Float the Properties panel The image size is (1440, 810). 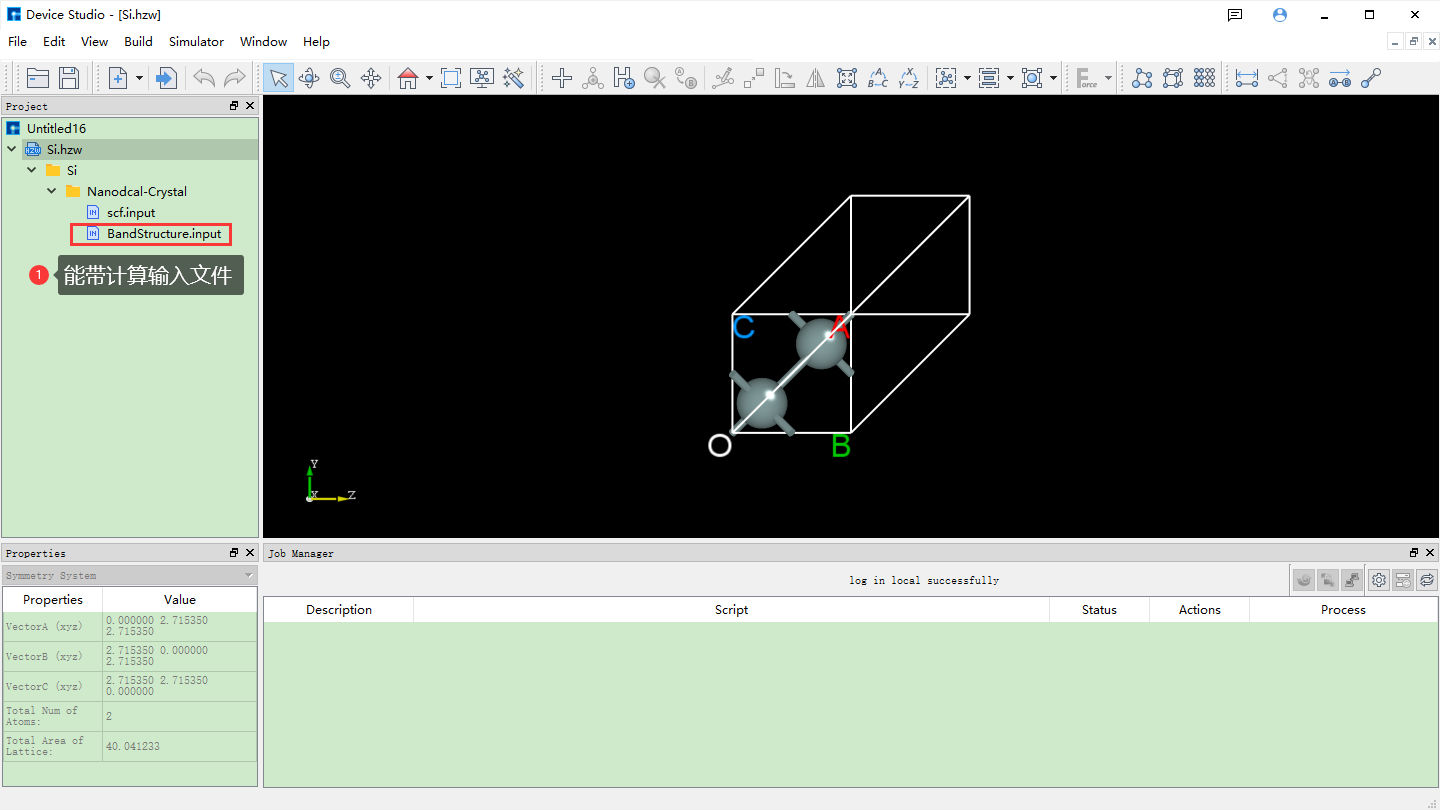tap(234, 553)
